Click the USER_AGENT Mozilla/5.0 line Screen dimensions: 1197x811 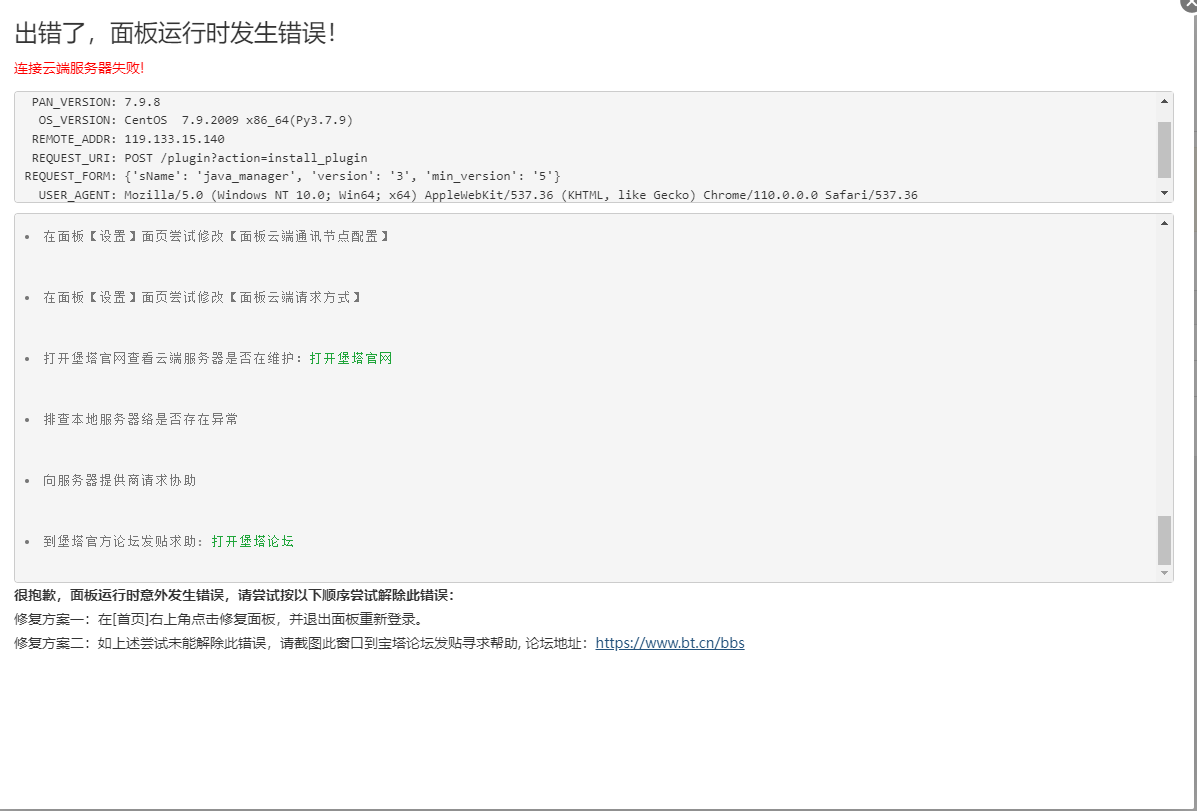[478, 195]
